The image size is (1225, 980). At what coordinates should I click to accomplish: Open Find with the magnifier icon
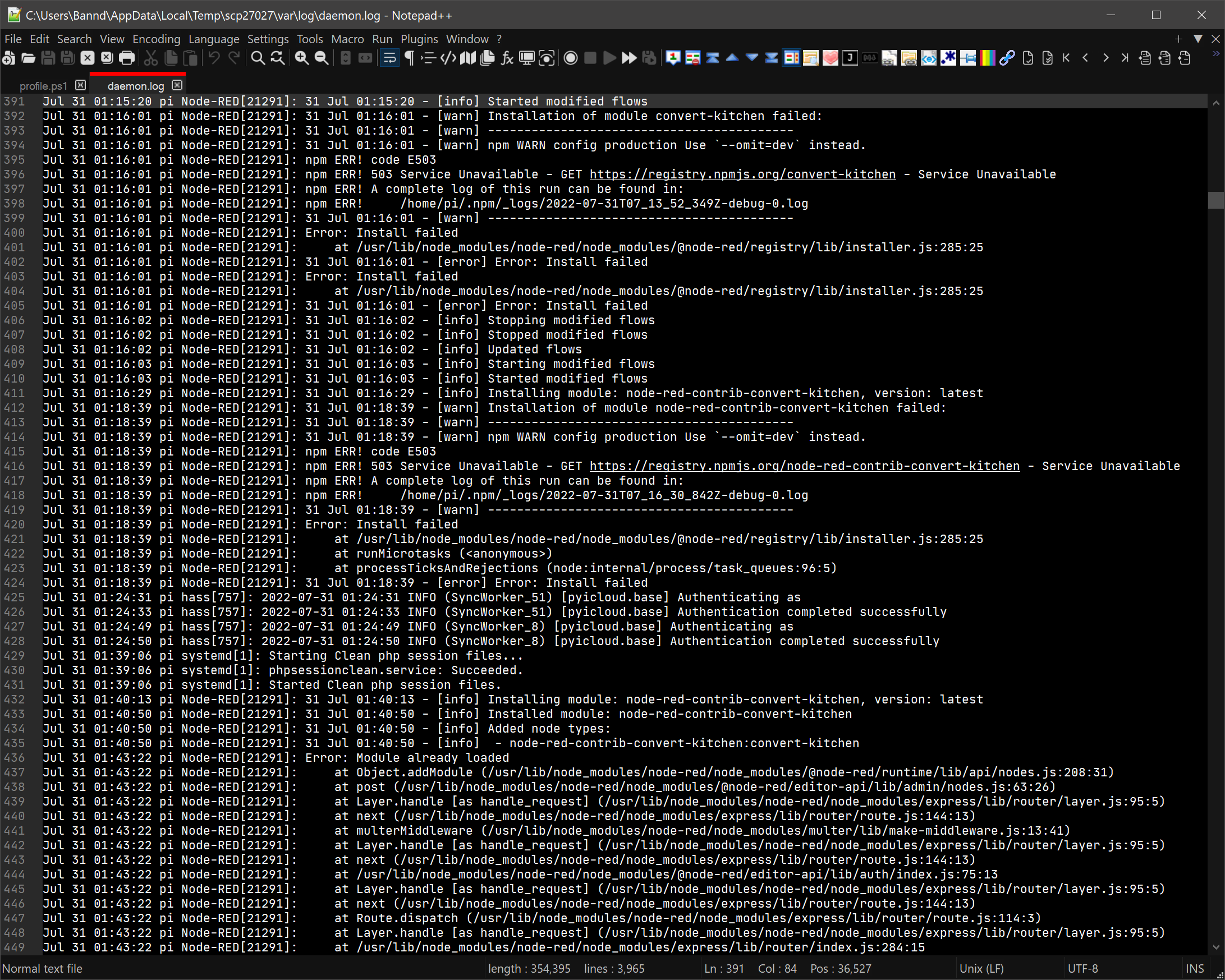pyautogui.click(x=258, y=58)
